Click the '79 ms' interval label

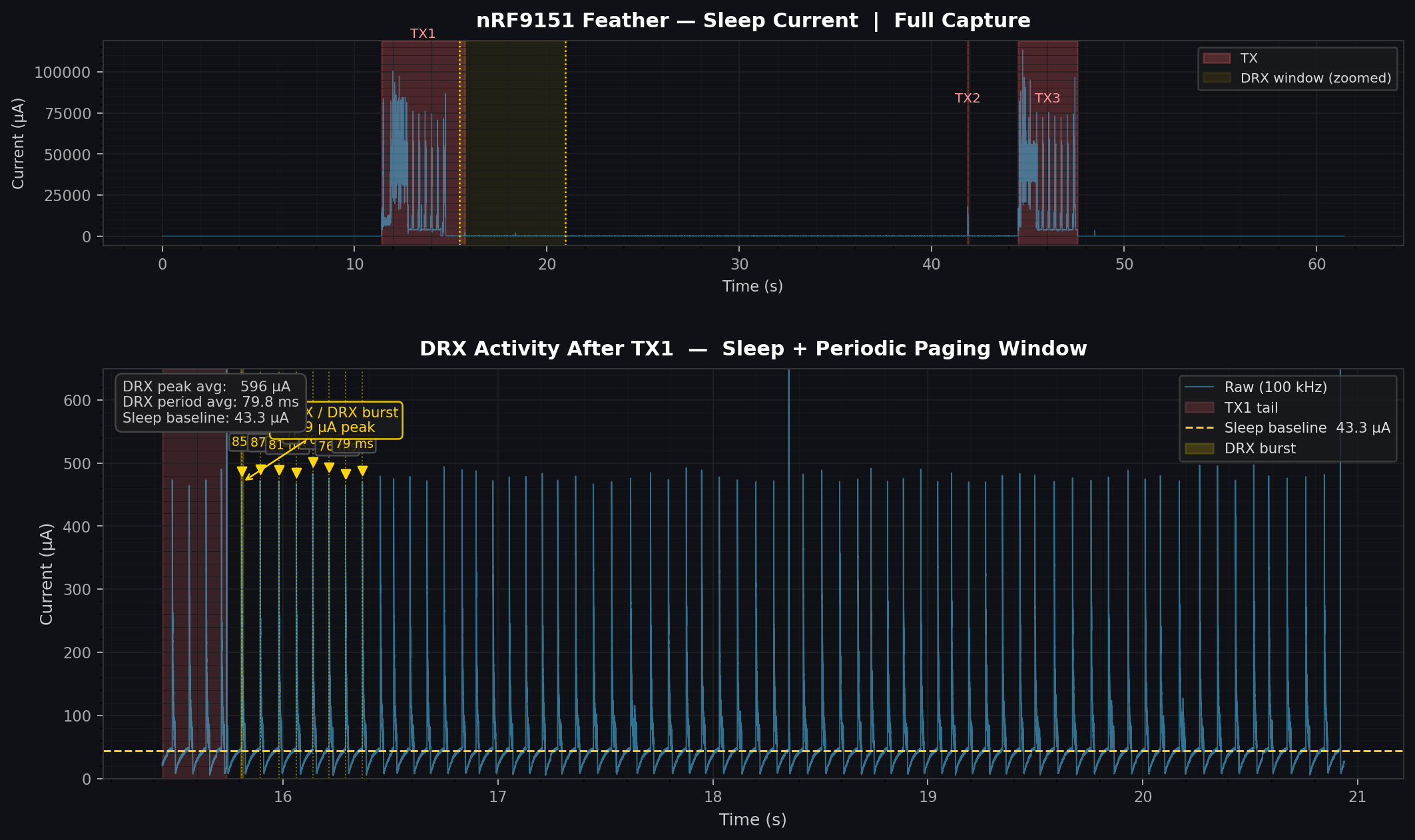tap(354, 444)
